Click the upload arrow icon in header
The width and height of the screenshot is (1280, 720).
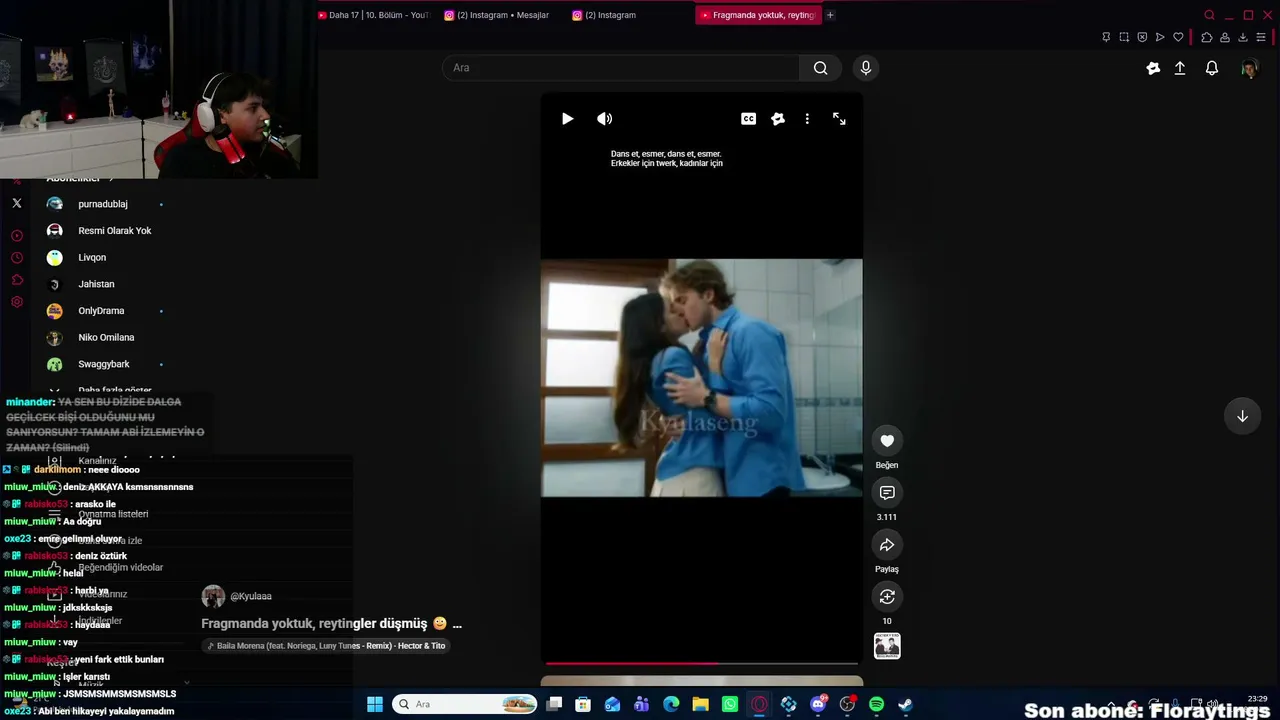pos(1180,68)
